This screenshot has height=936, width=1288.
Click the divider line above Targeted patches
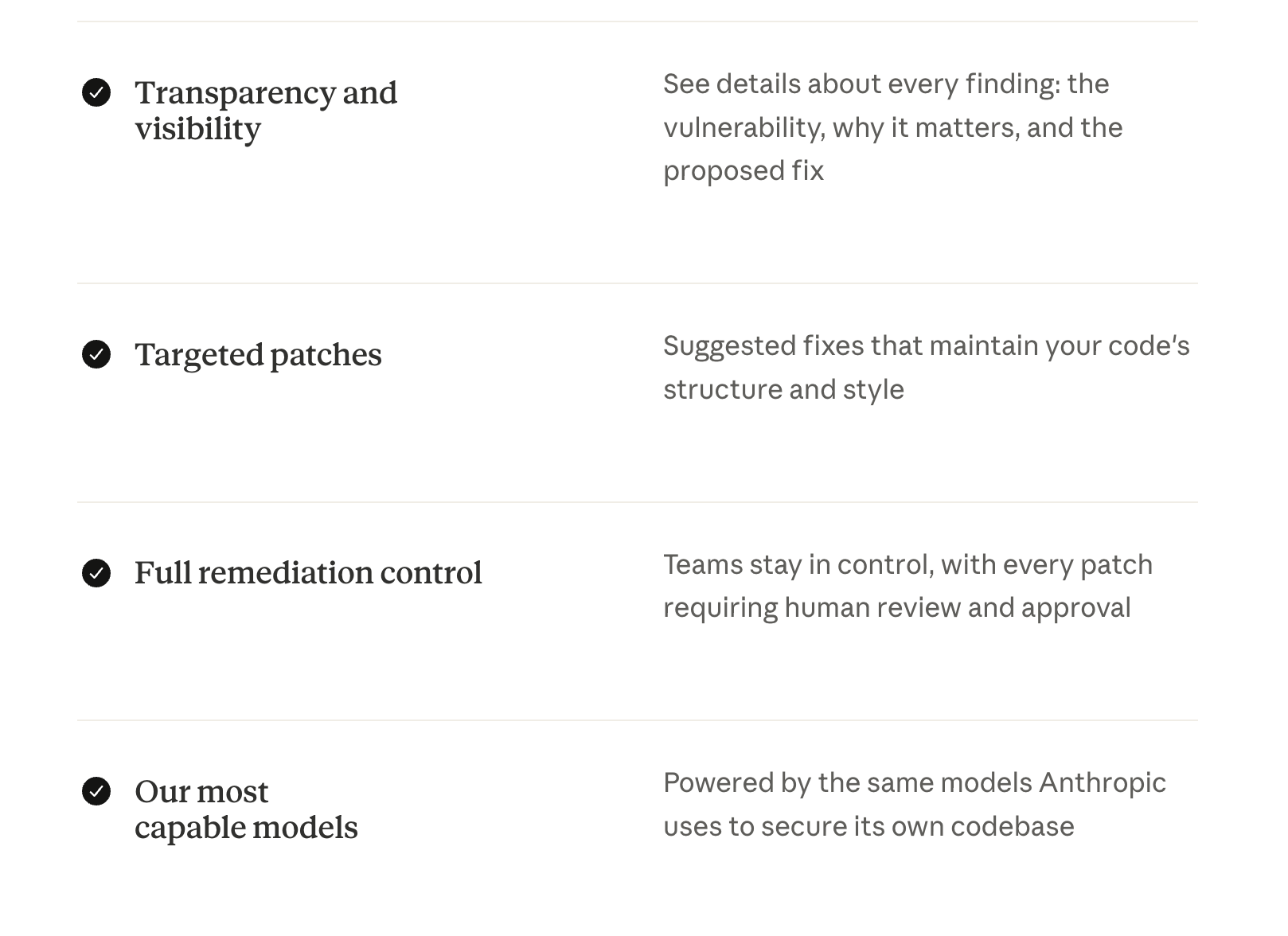pyautogui.click(x=637, y=283)
